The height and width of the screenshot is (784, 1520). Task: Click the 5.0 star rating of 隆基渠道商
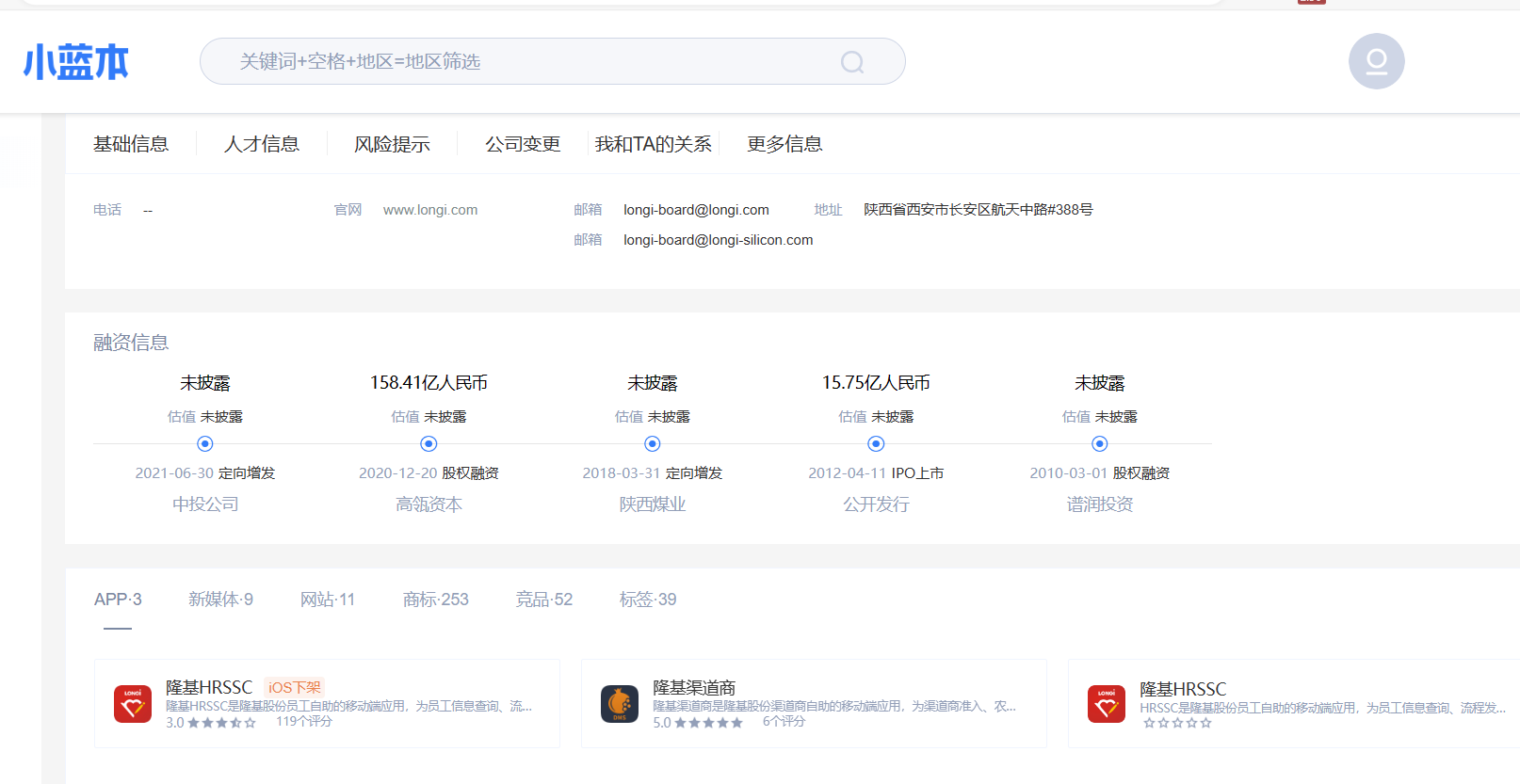pos(698,723)
